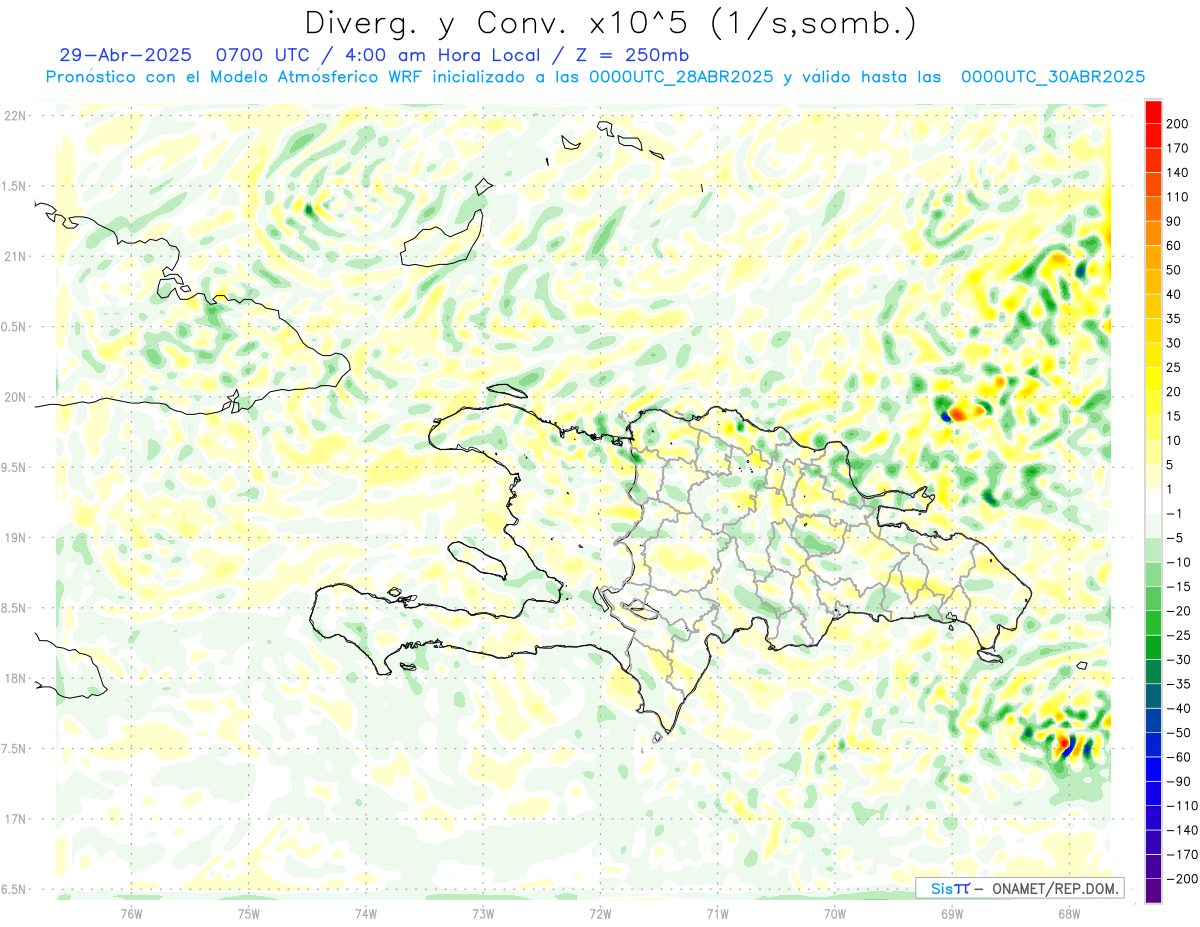This screenshot has width=1200, height=927.
Task: Click the white swatch between colorbar values 1 and -1
Action: 1153,502
